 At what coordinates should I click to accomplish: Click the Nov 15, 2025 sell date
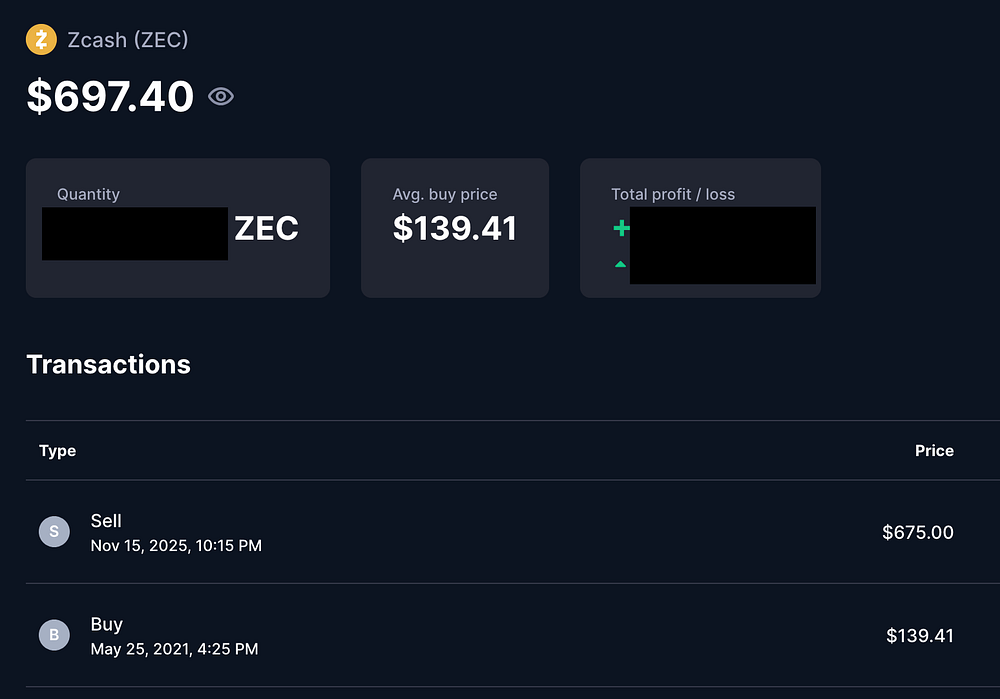[176, 546]
